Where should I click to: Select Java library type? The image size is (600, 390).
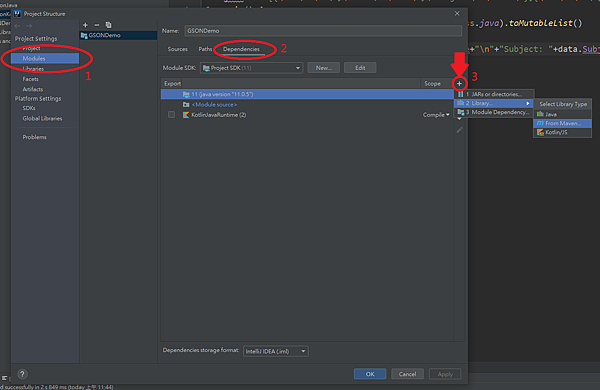[x=562, y=114]
